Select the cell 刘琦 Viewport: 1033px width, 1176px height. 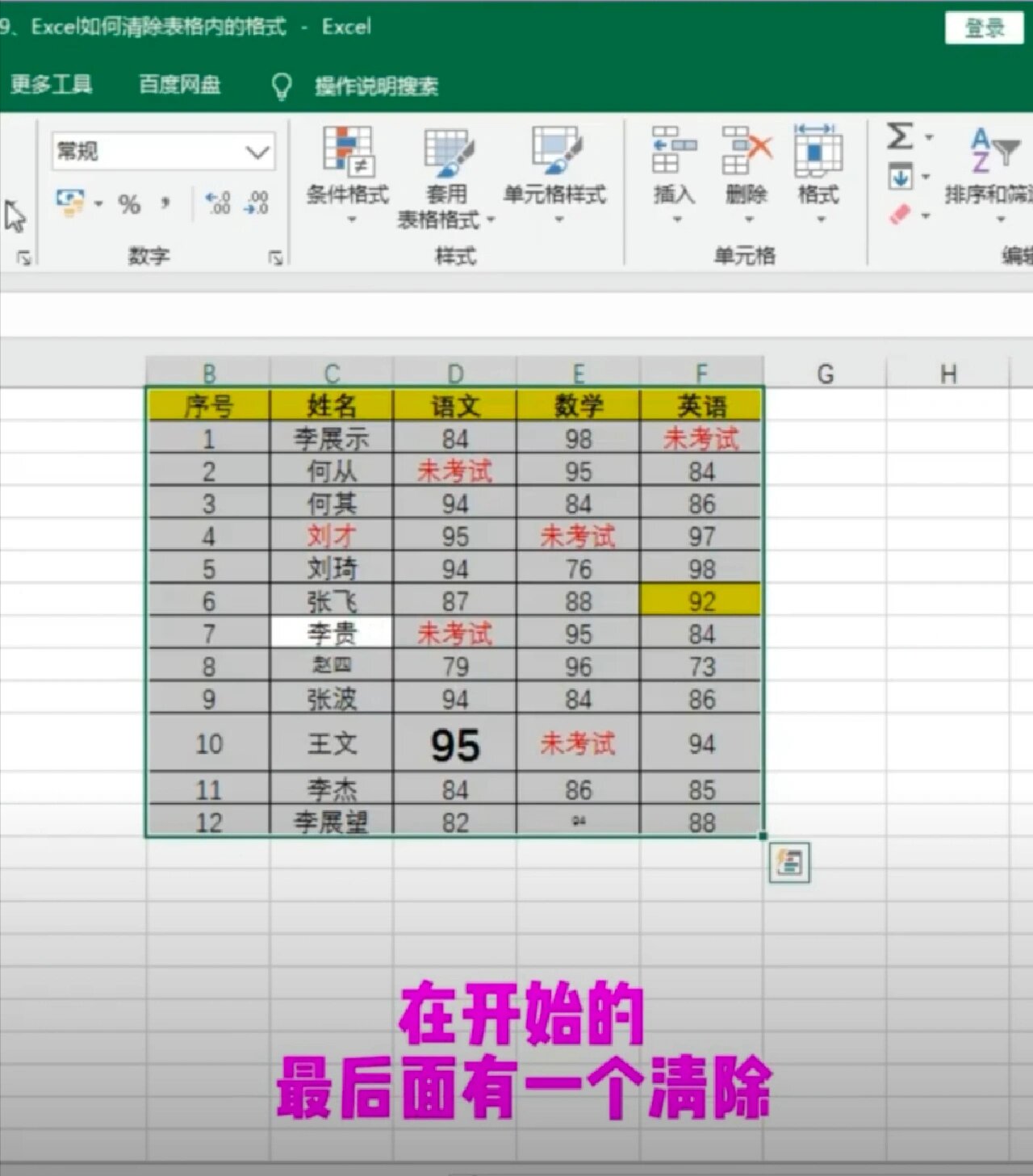[332, 568]
